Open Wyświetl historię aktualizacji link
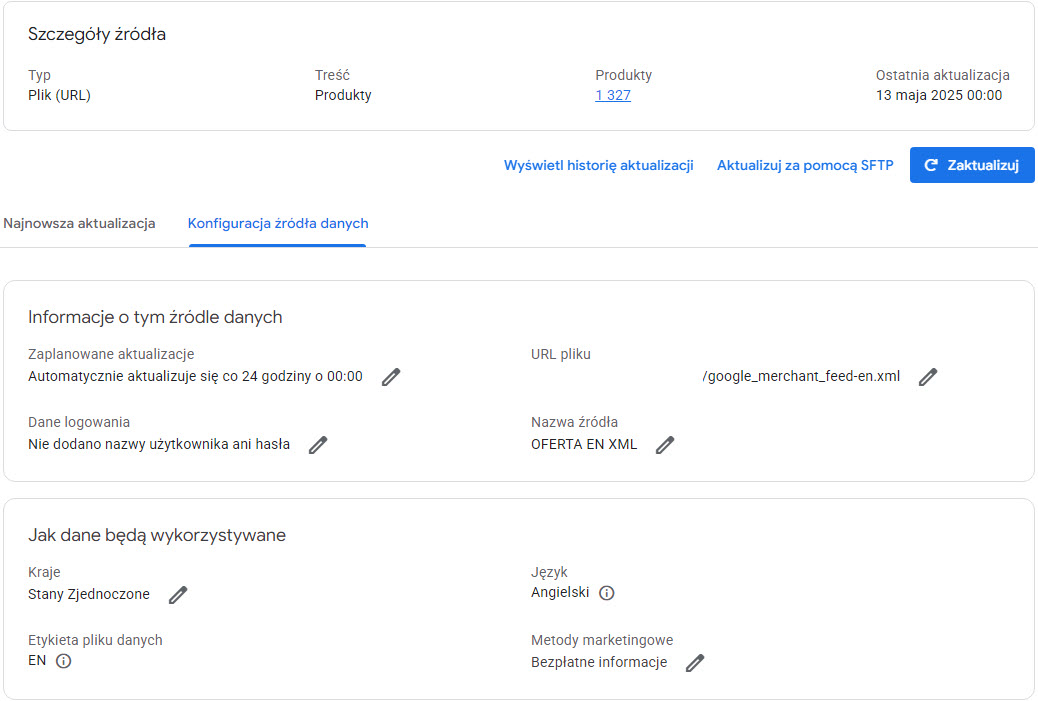Screen dimensions: 1038x701 pos(598,166)
